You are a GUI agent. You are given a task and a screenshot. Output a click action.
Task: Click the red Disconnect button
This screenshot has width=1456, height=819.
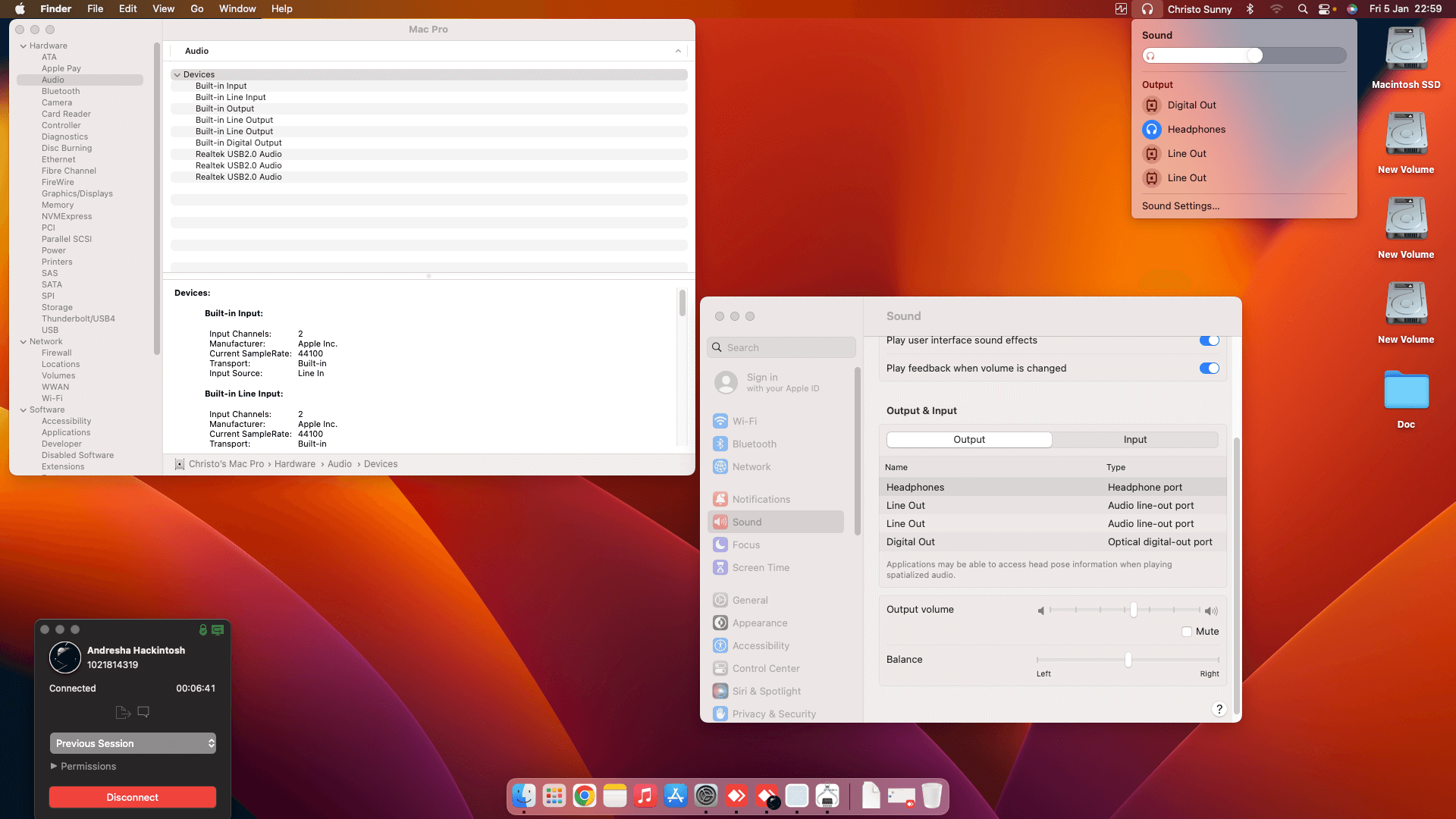pyautogui.click(x=133, y=797)
